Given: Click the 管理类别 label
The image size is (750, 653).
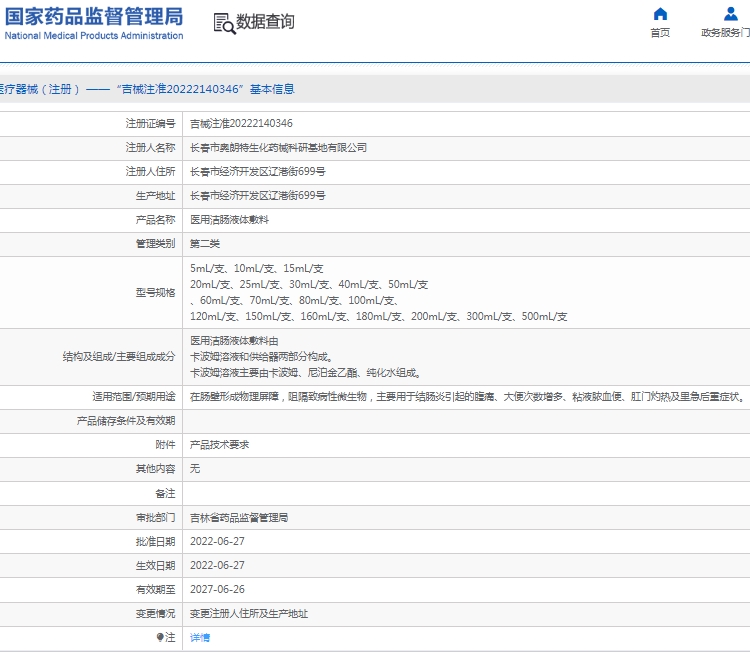Looking at the screenshot, I should [x=155, y=244].
